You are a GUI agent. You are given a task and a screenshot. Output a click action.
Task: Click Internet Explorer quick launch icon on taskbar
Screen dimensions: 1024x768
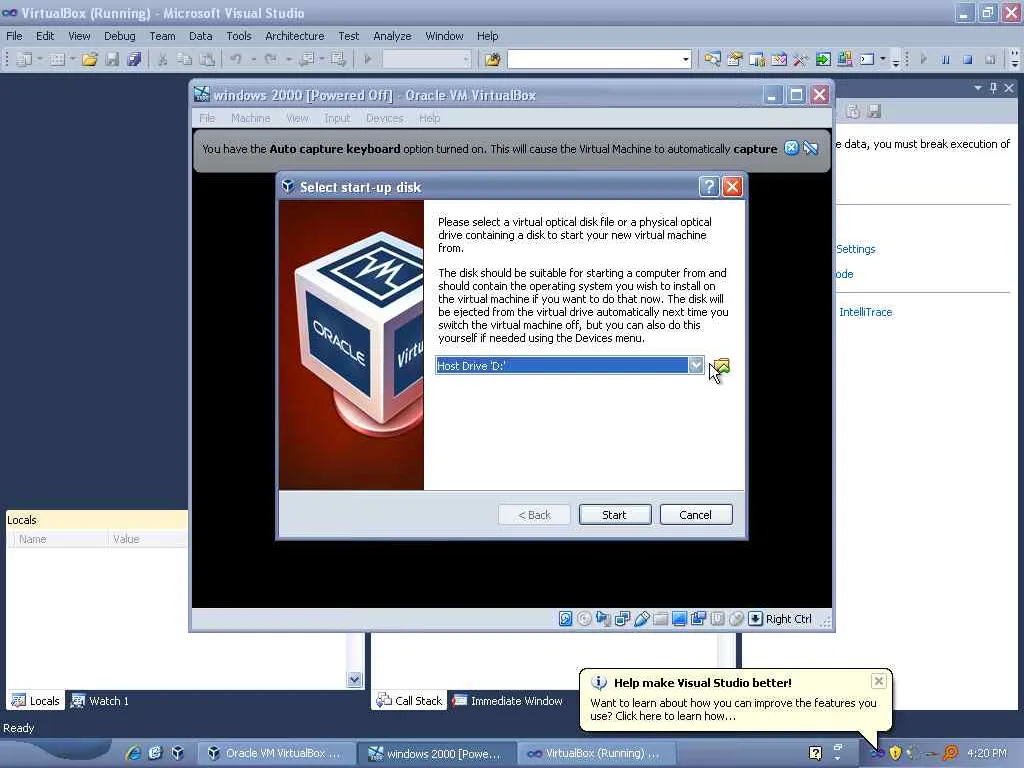(x=134, y=753)
